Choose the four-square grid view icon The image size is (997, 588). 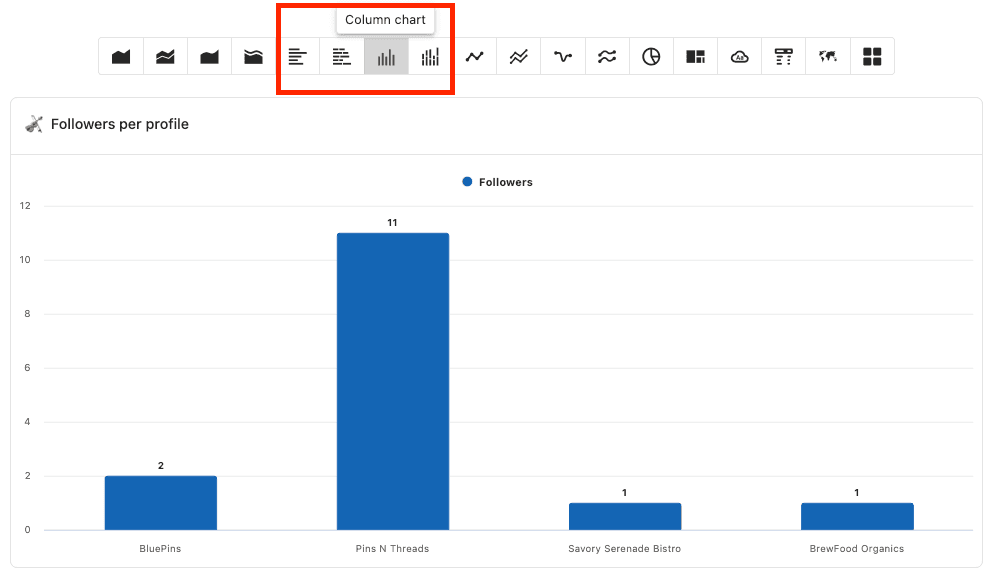point(872,57)
